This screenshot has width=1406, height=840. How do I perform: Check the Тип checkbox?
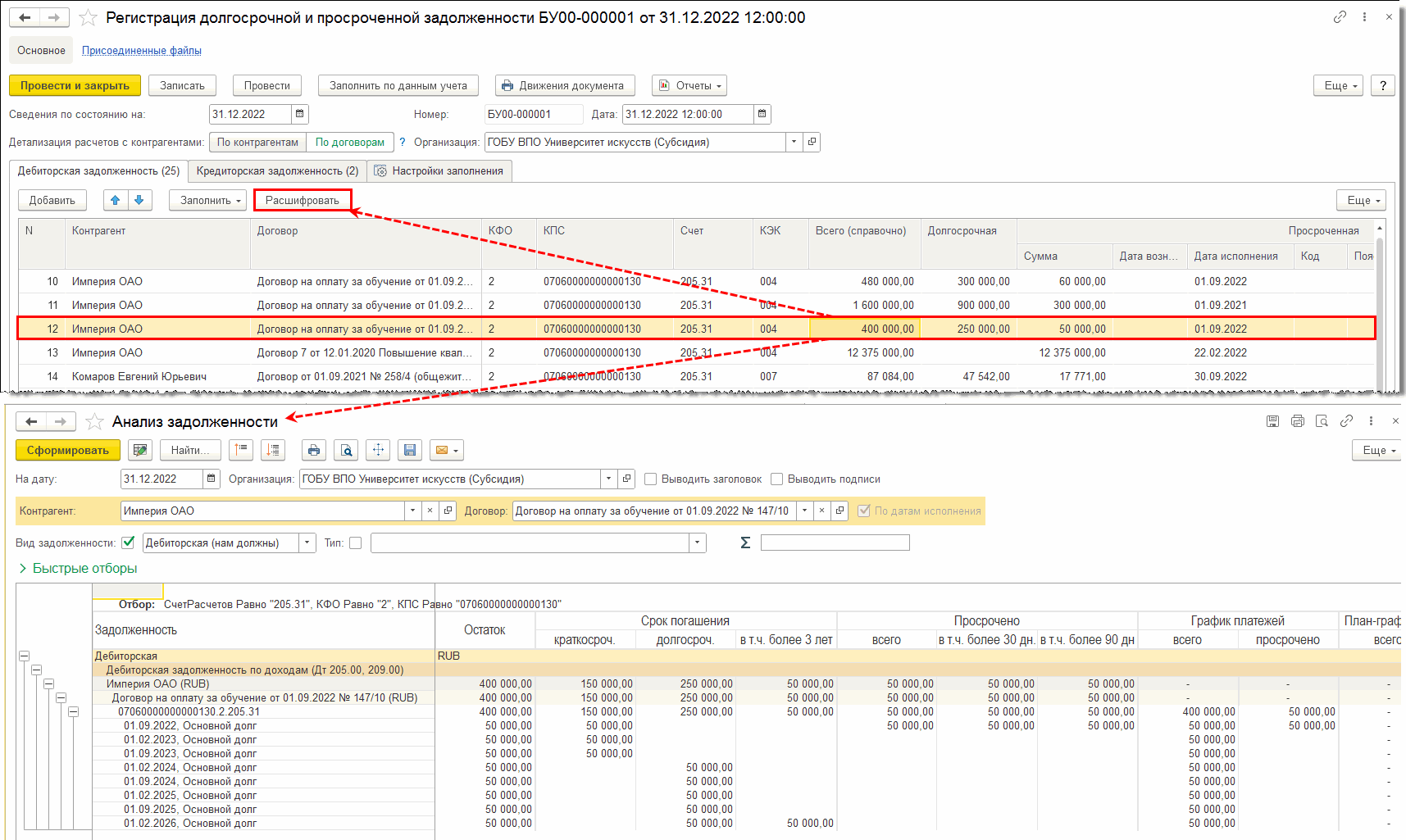coord(355,543)
